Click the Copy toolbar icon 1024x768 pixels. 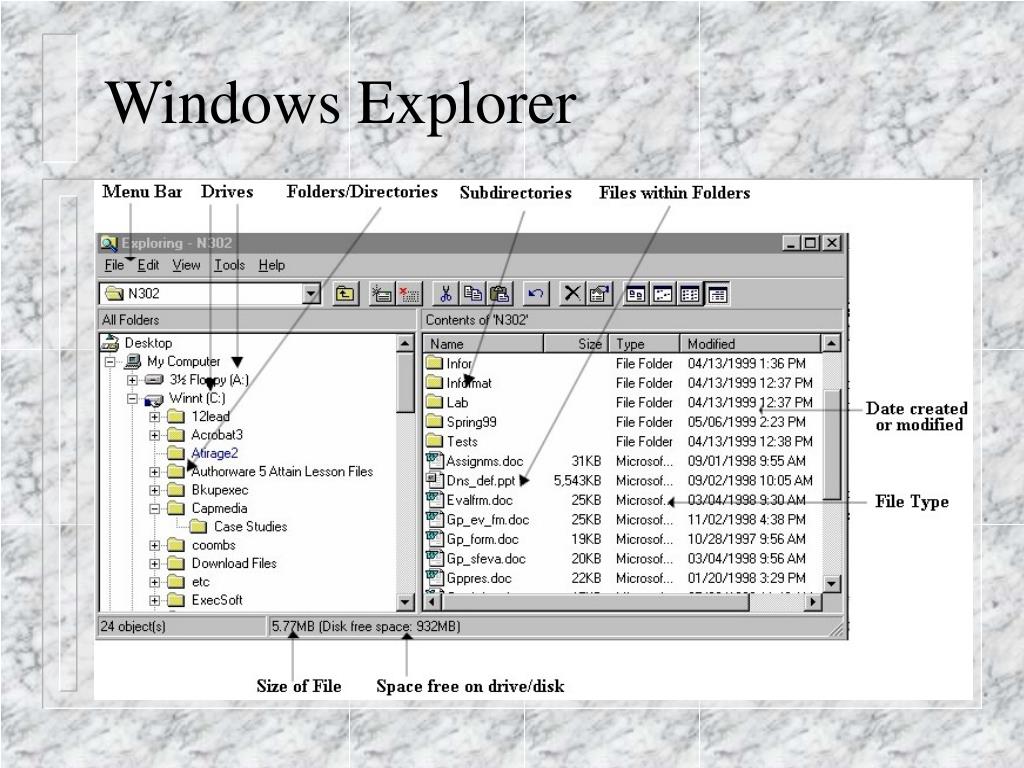(x=473, y=294)
